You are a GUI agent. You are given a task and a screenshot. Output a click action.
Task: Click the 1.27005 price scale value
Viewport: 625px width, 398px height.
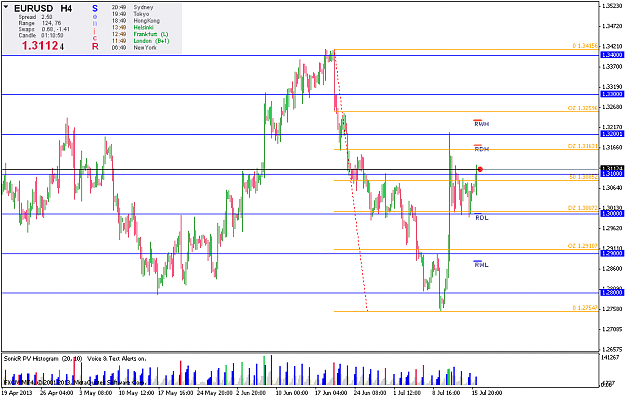[612, 329]
